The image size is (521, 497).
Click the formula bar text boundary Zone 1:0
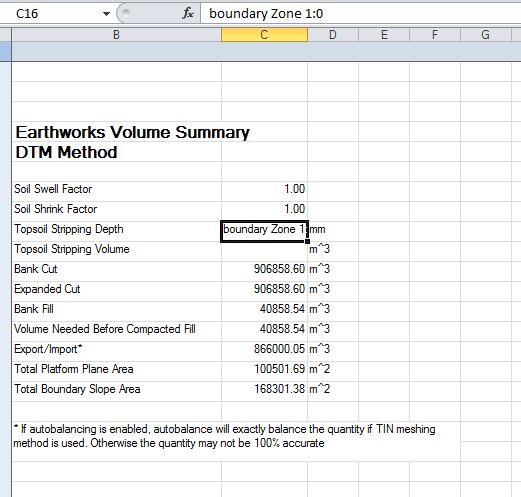[266, 14]
